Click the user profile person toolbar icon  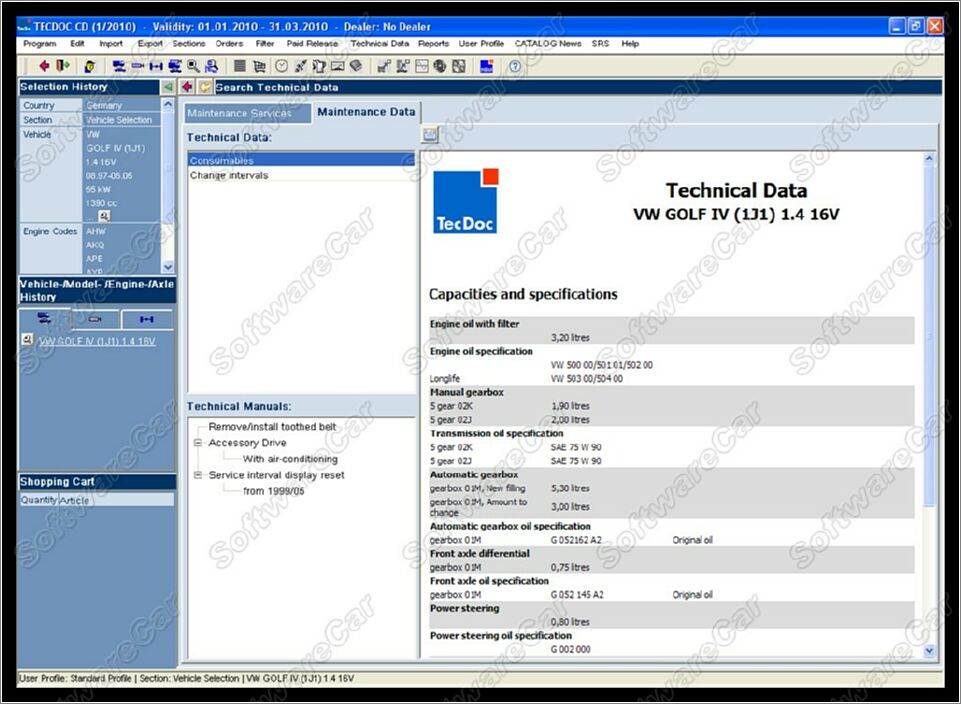click(90, 66)
